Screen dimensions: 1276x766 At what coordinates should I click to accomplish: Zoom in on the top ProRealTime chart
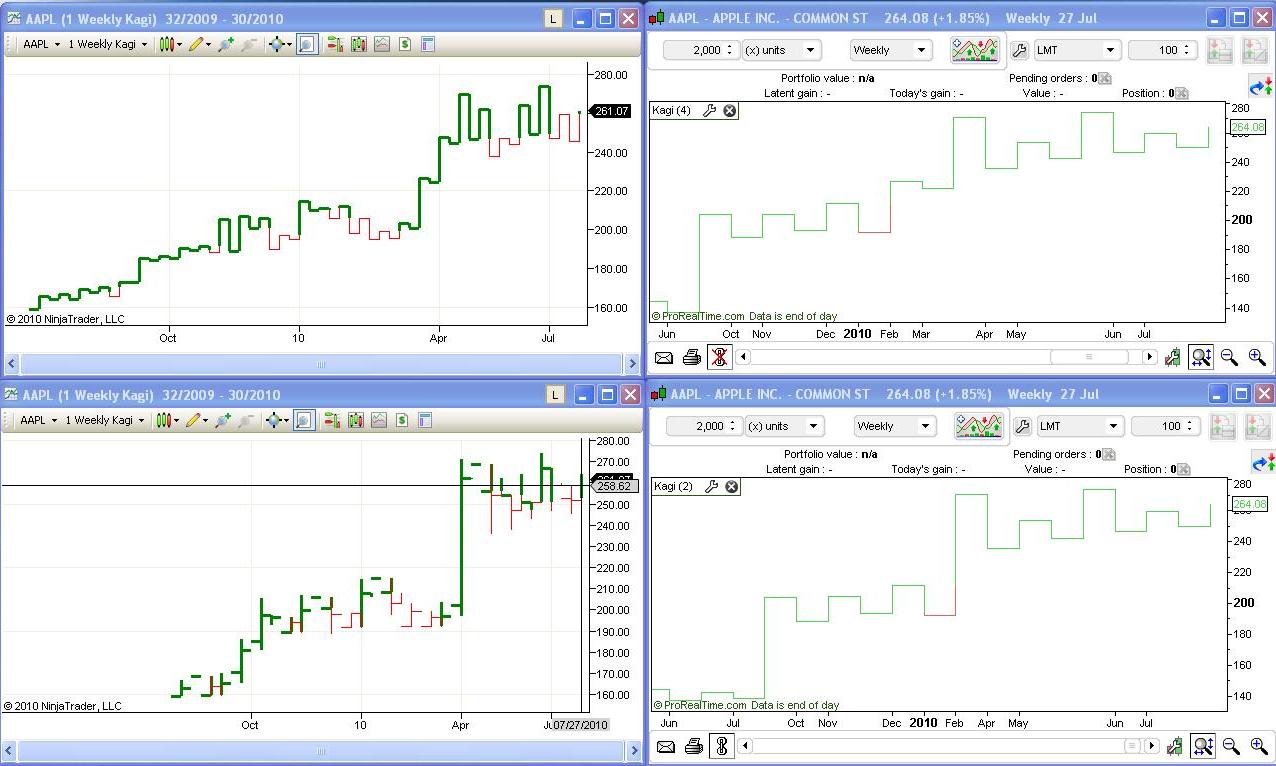point(1257,357)
